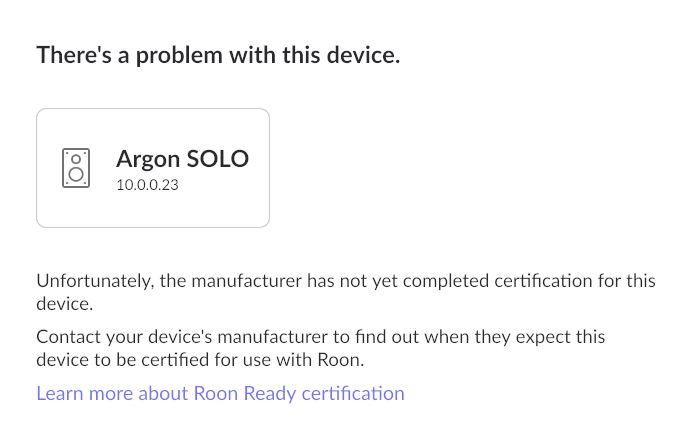Click the word "Unfortunately" in the first paragraph

click(94, 281)
